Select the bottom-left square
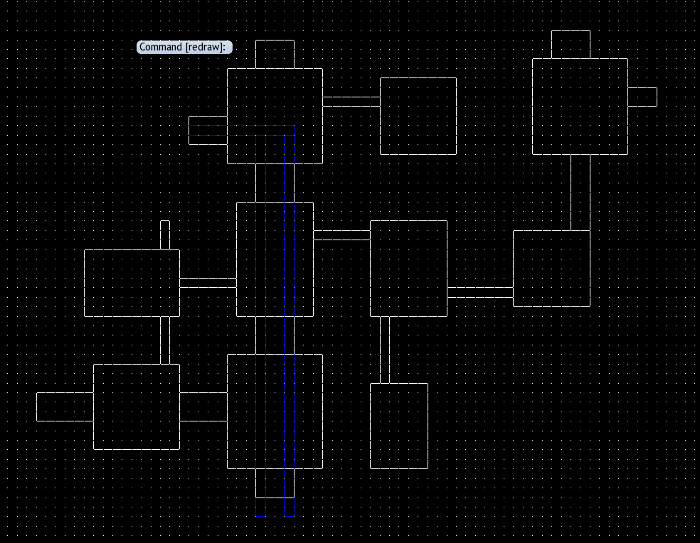The image size is (700, 543). tap(136, 407)
